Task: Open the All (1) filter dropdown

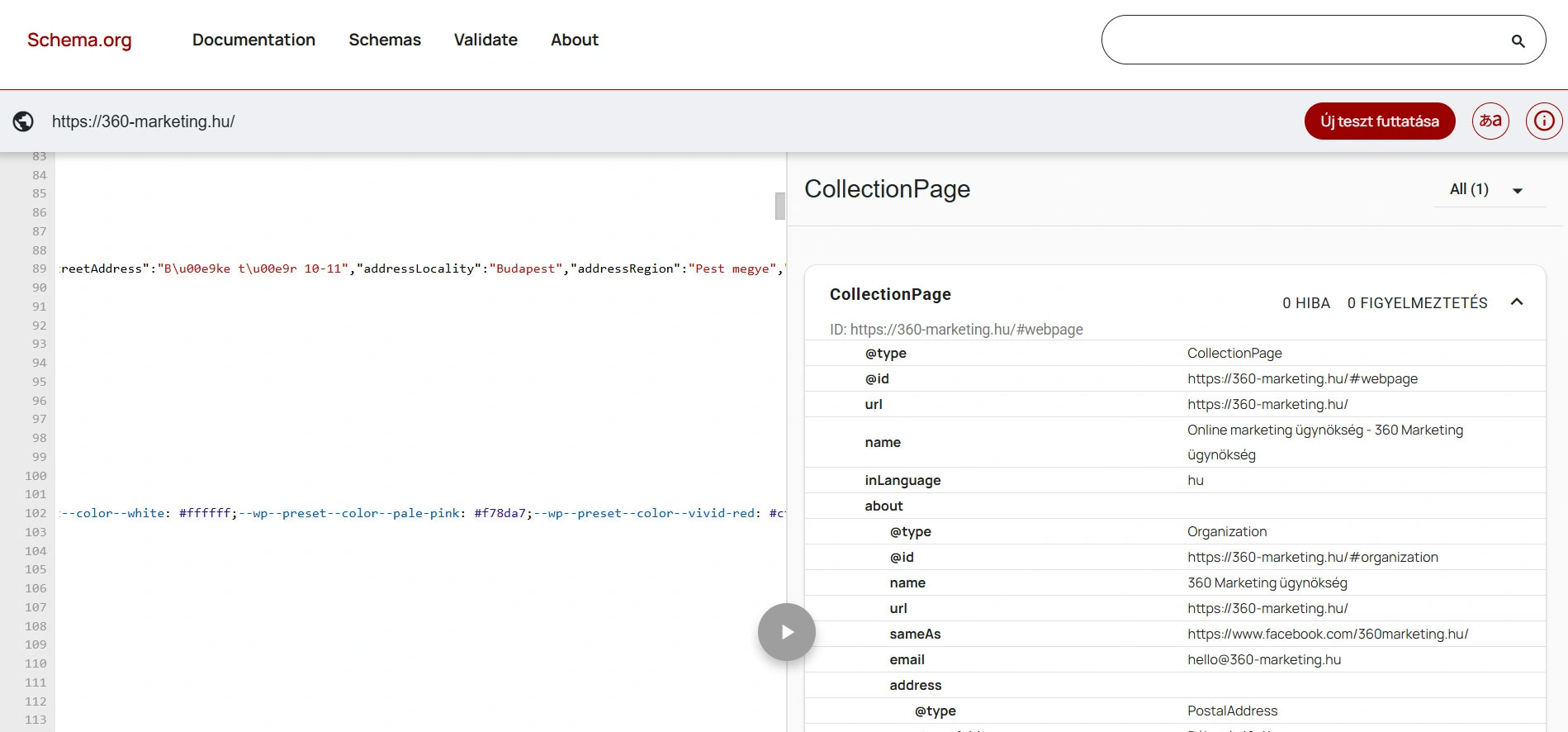Action: pyautogui.click(x=1490, y=189)
